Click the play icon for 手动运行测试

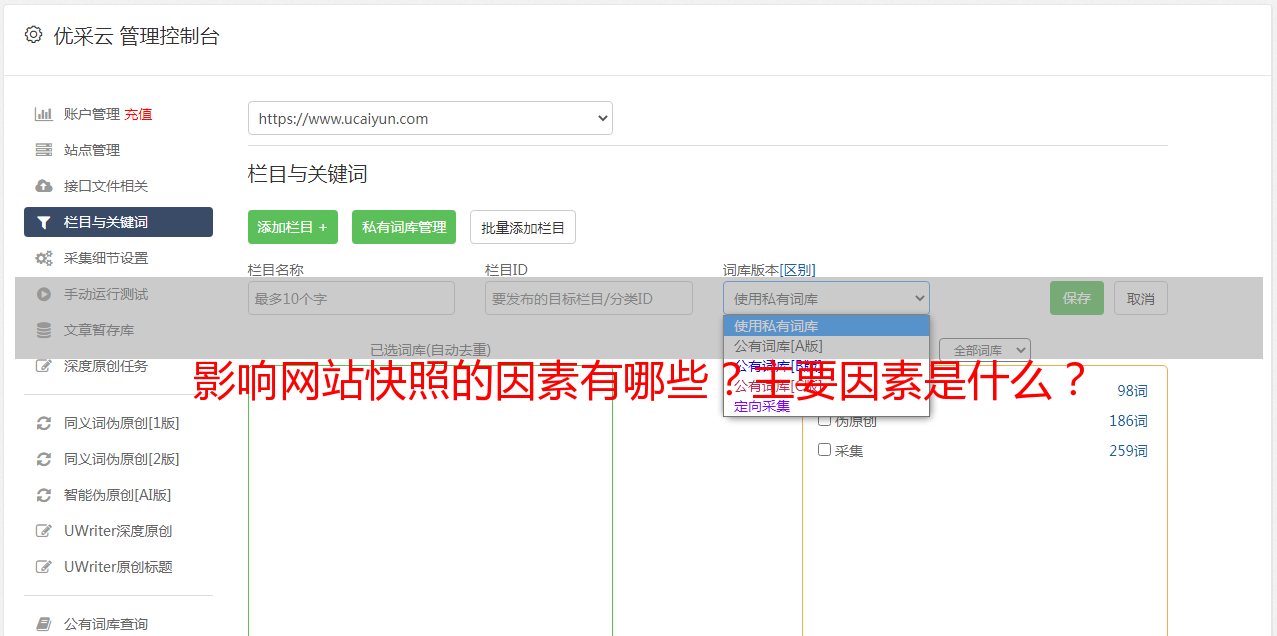point(44,294)
